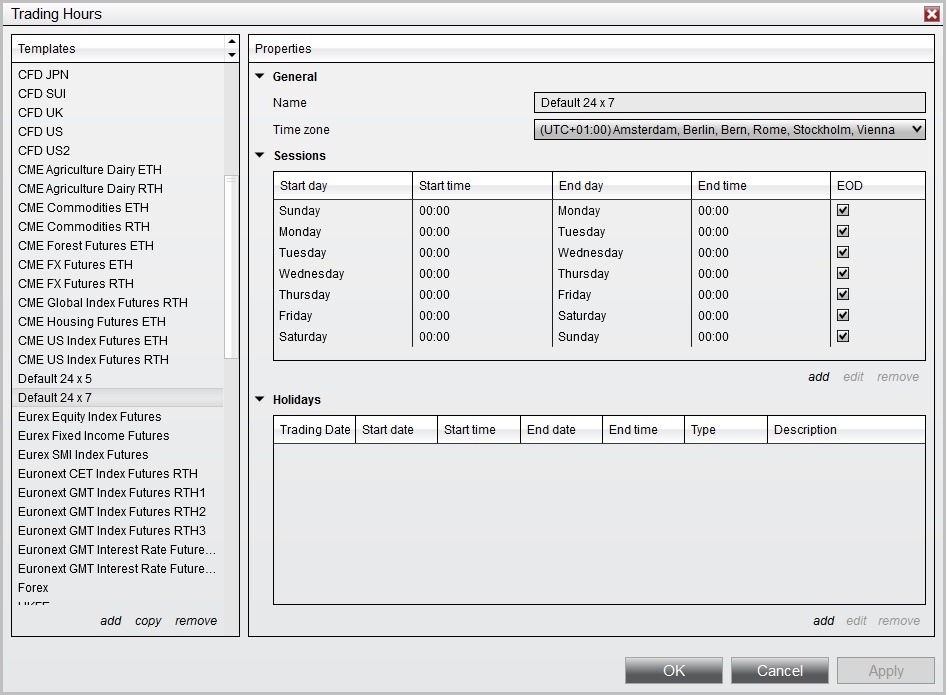
Task: Toggle EOD checkbox for Saturday session
Action: click(842, 336)
